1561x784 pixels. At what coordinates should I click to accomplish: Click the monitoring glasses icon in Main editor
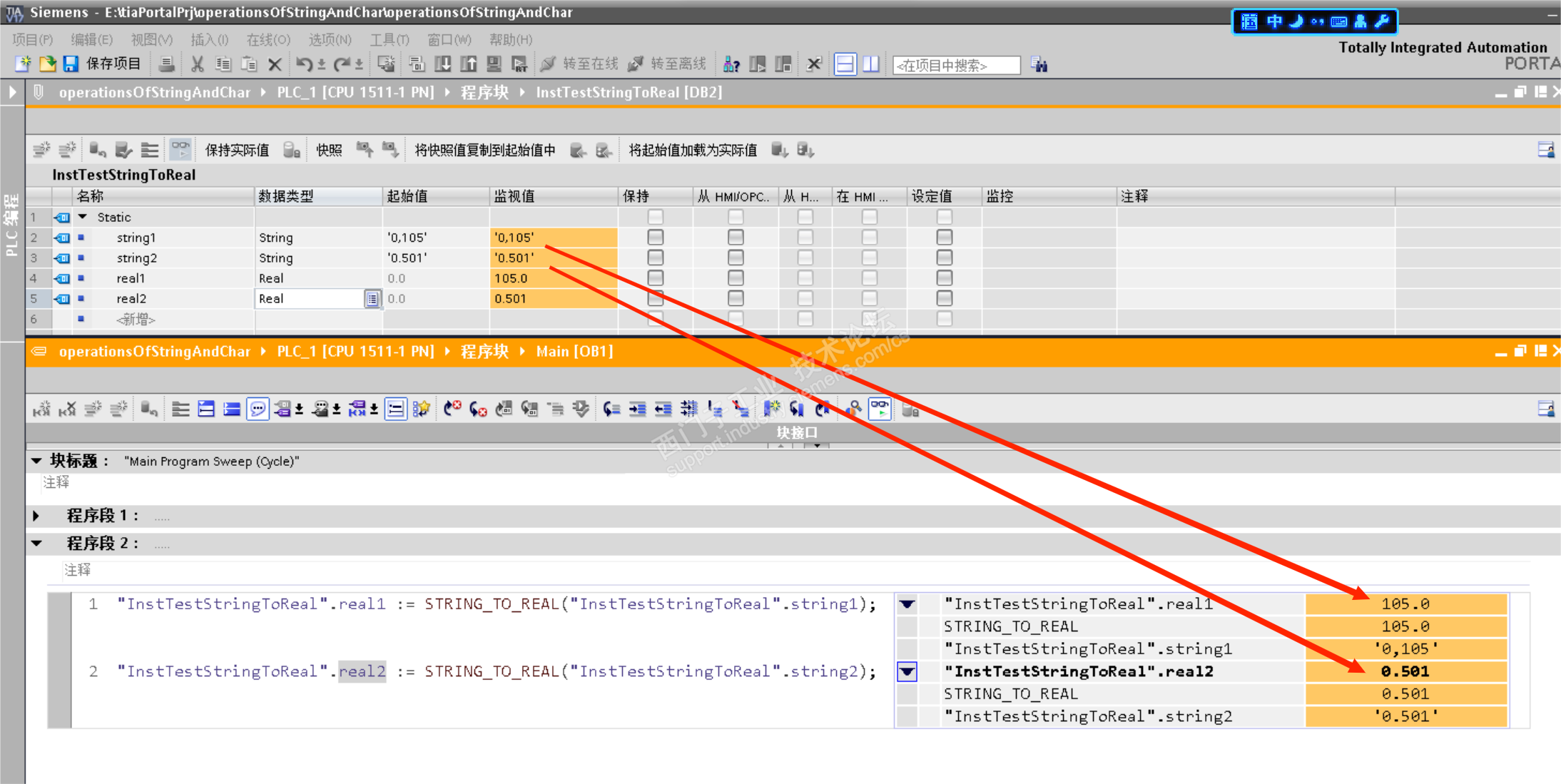pos(880,409)
